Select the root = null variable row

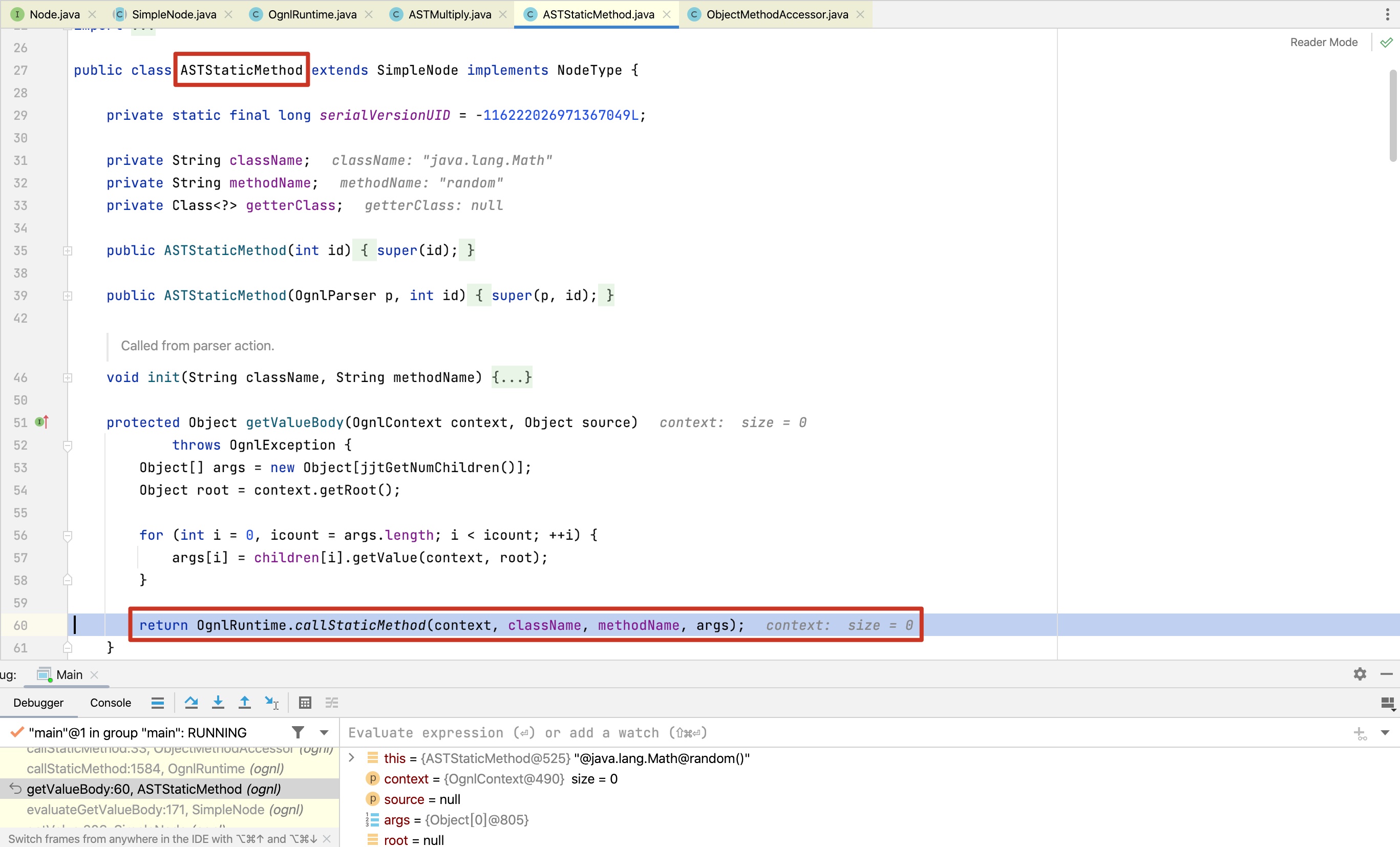(x=870, y=840)
